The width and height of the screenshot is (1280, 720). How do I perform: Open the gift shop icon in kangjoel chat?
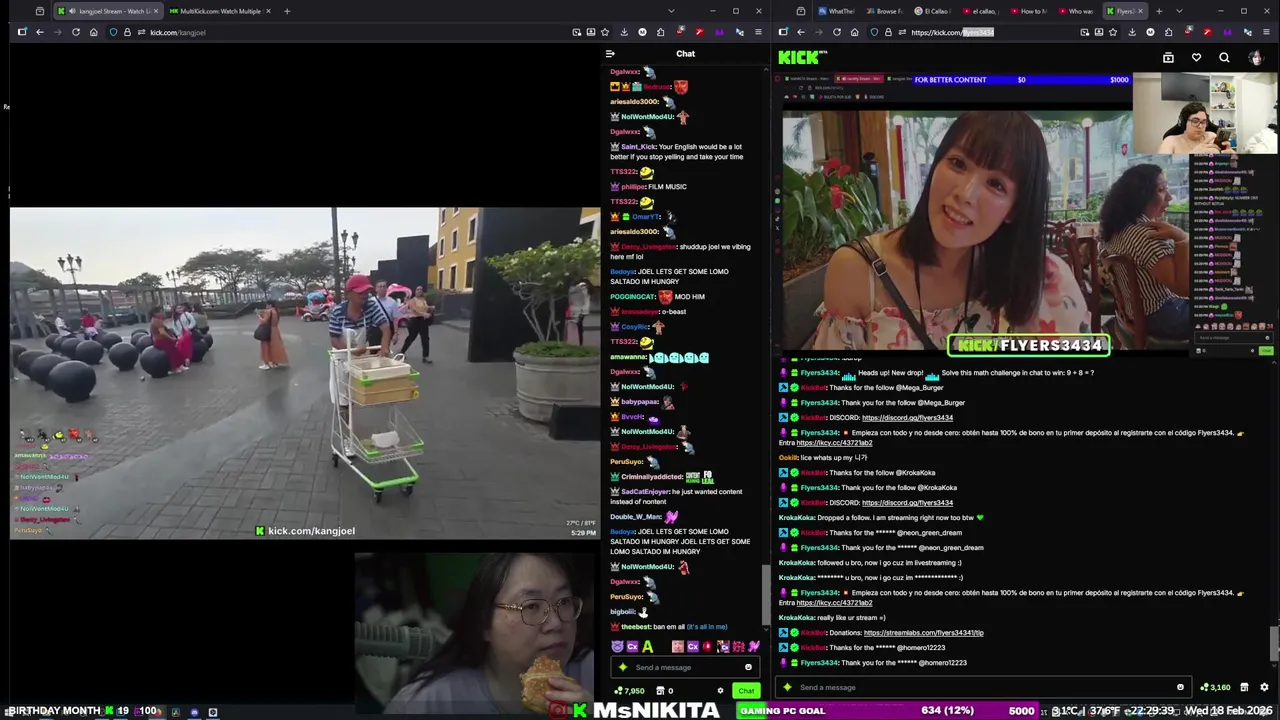tap(660, 691)
